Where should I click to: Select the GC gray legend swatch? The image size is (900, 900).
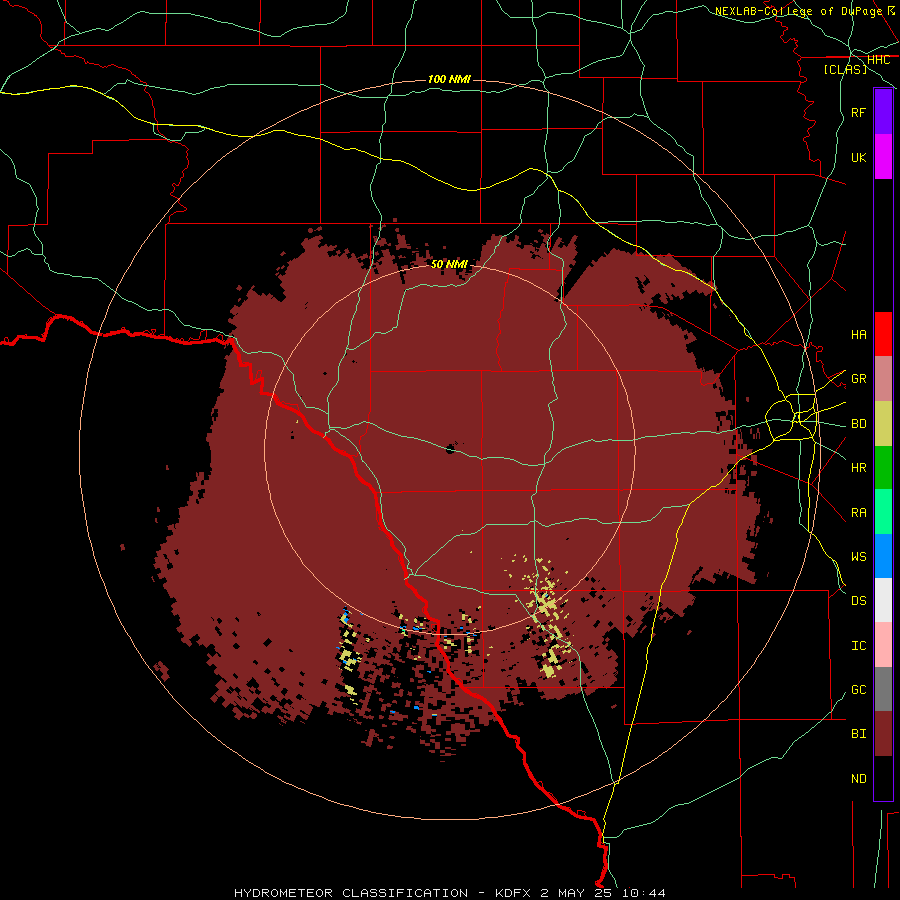pyautogui.click(x=883, y=689)
